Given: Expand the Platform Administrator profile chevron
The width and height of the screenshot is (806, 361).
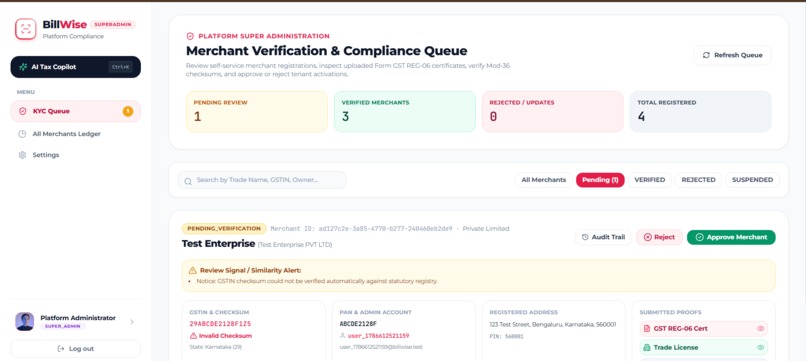Looking at the screenshot, I should point(132,322).
